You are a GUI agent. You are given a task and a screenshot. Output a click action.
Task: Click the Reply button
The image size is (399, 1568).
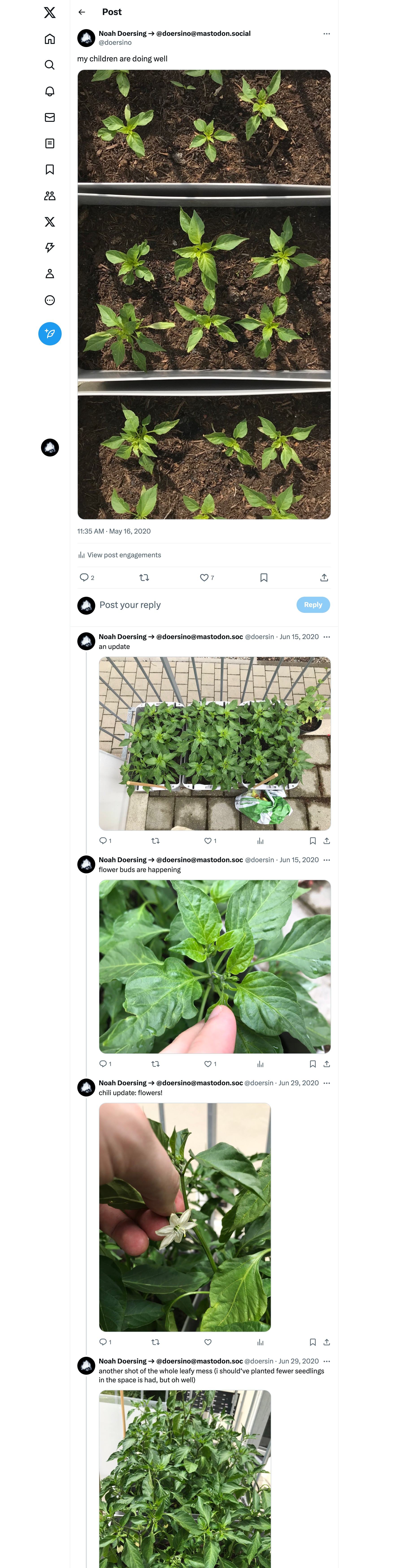[313, 605]
